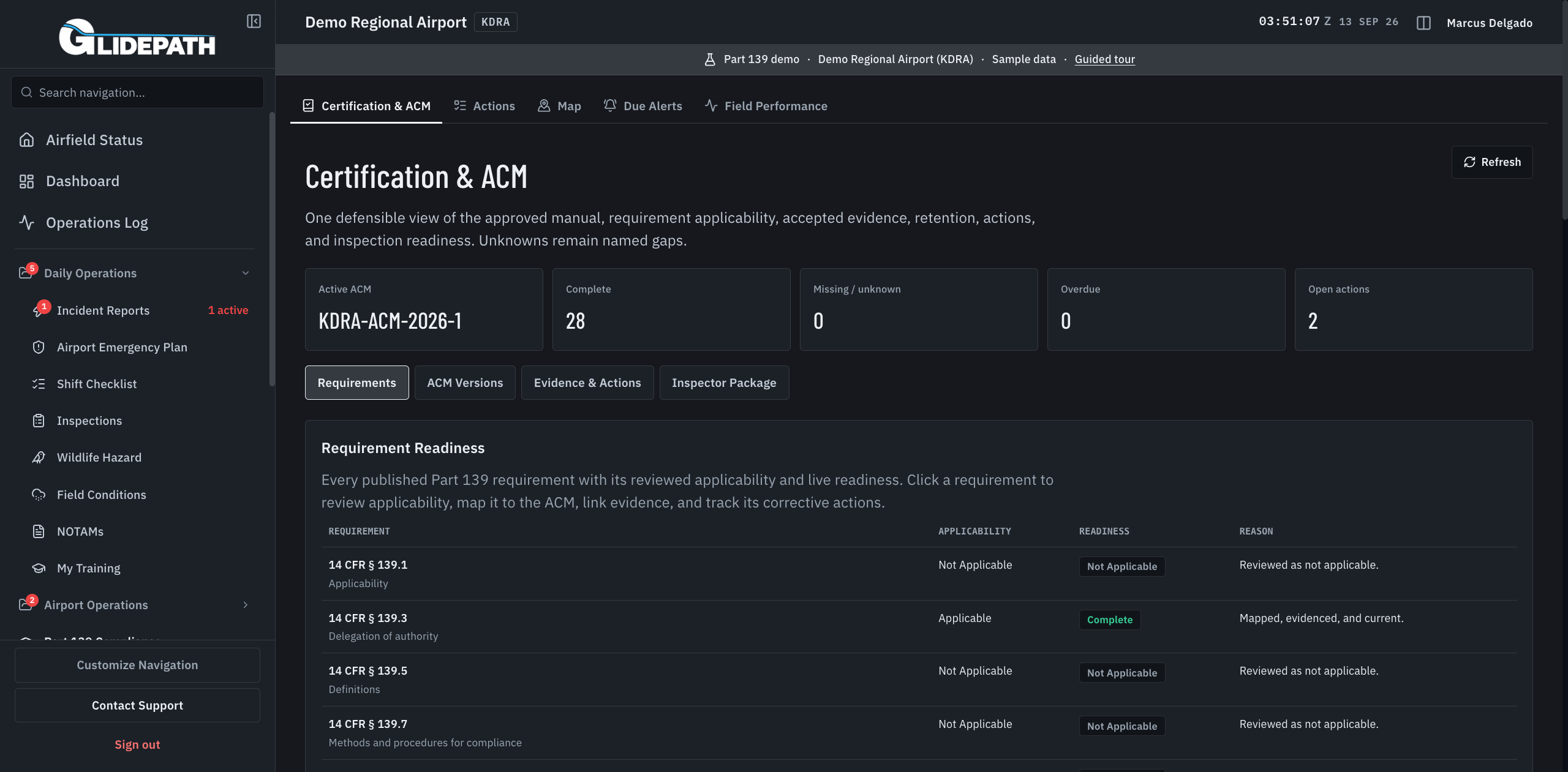
Task: Click the Open actions 2 card
Action: [1414, 309]
